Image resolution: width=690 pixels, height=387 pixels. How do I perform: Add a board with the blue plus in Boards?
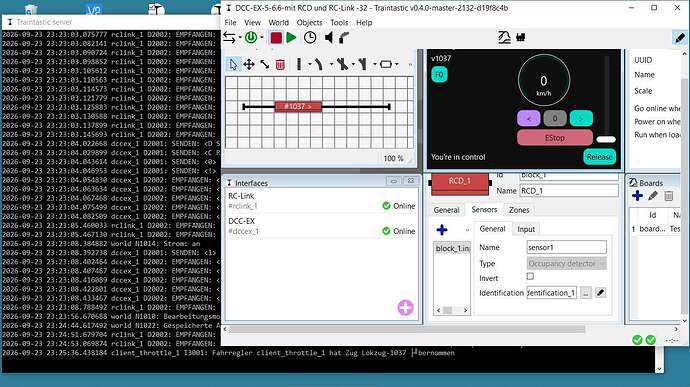[x=637, y=196]
